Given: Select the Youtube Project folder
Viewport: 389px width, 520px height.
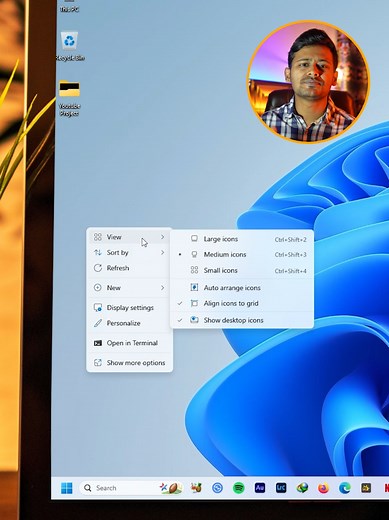Looking at the screenshot, I should pos(69,98).
